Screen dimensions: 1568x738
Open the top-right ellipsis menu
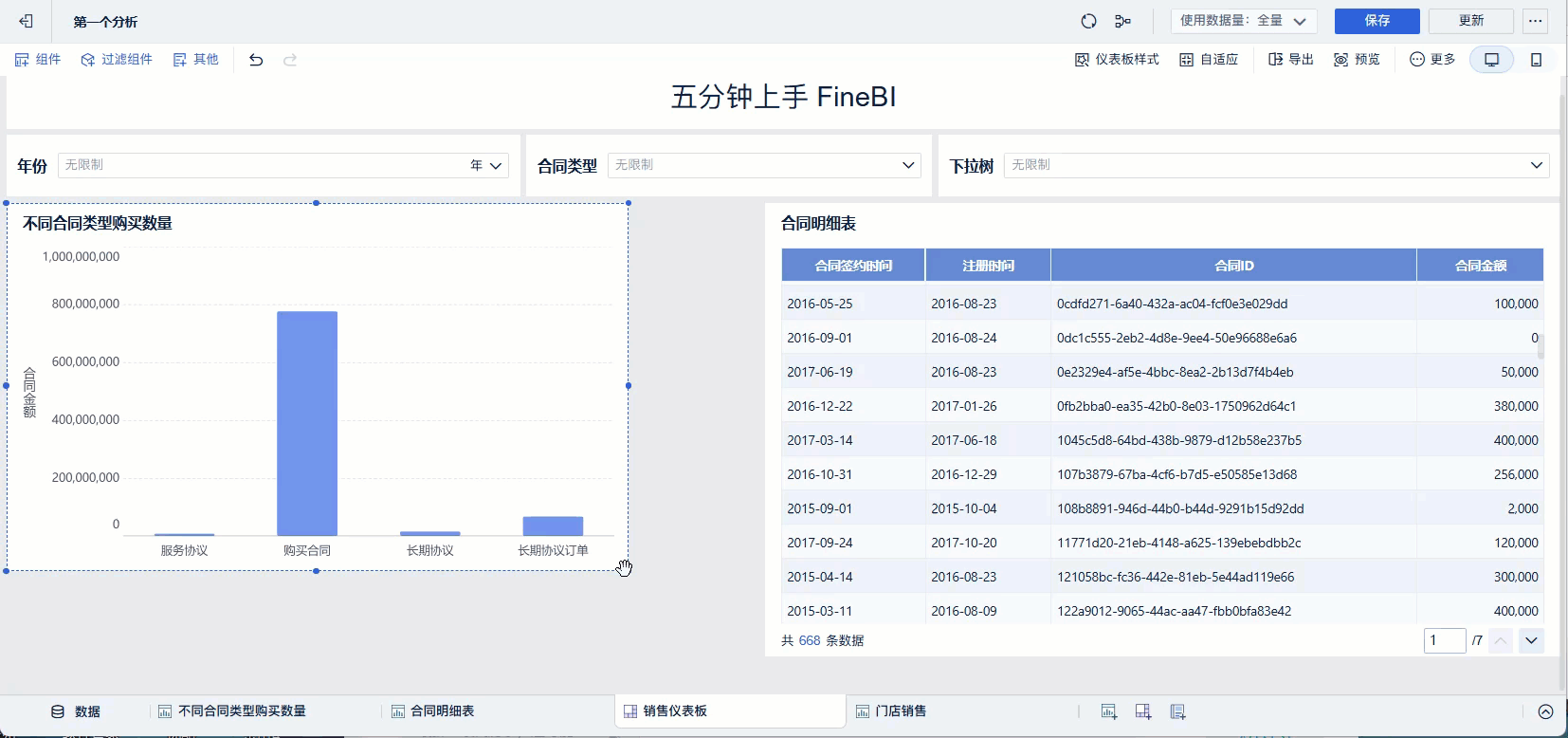[1536, 21]
